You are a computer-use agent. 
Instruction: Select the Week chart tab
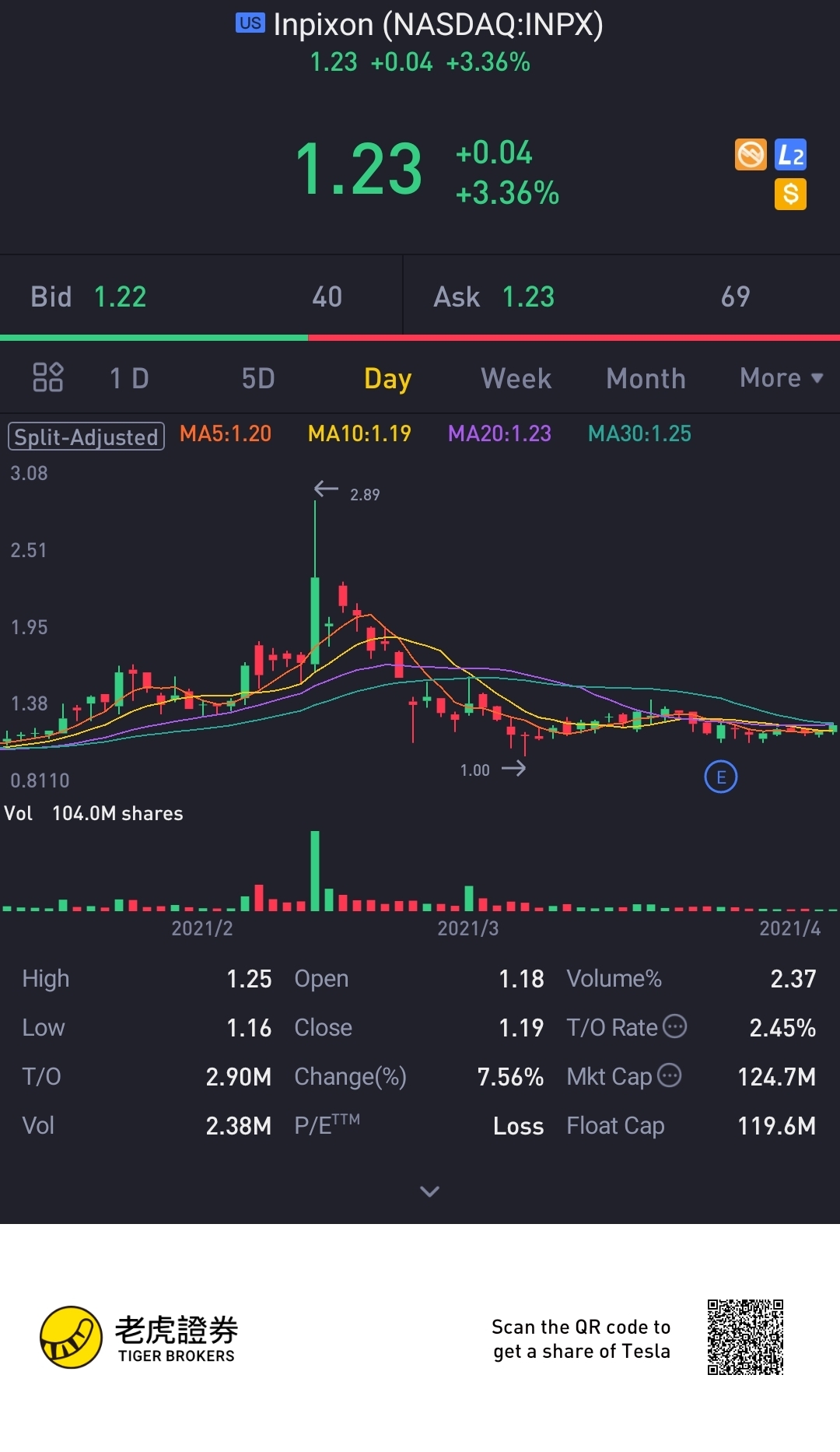(516, 378)
